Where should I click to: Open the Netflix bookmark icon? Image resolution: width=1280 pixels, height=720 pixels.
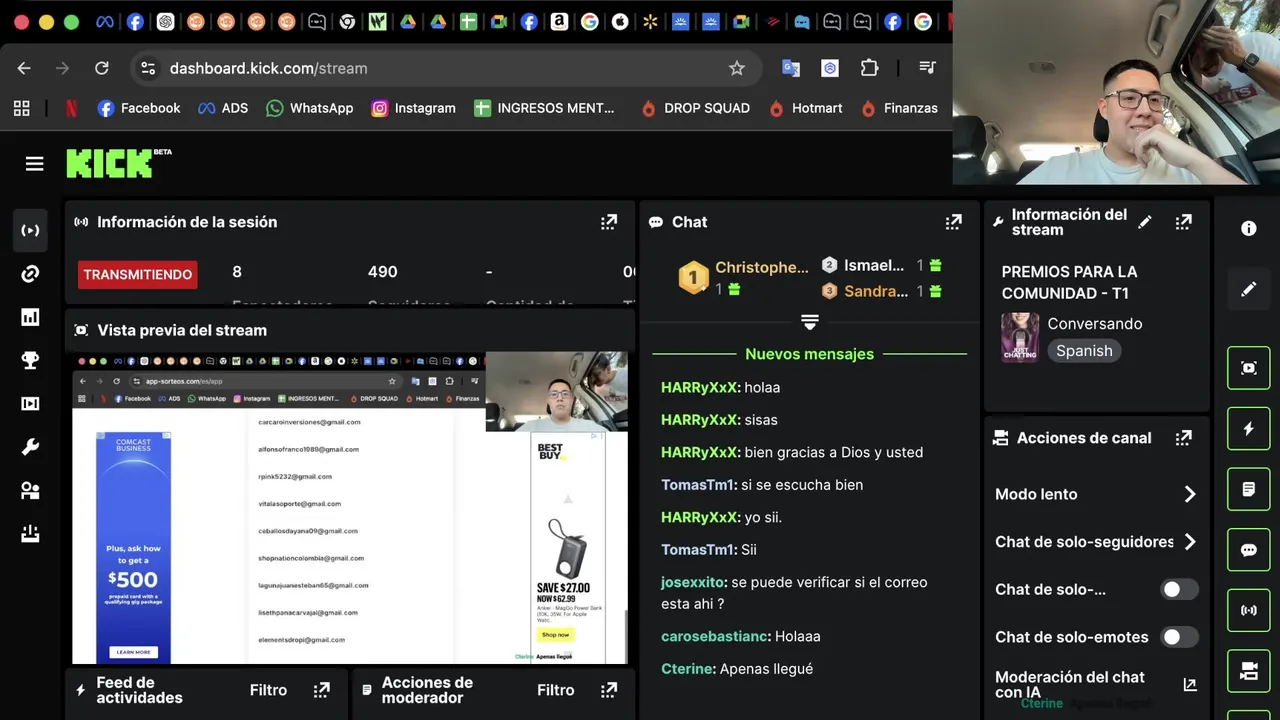(71, 108)
